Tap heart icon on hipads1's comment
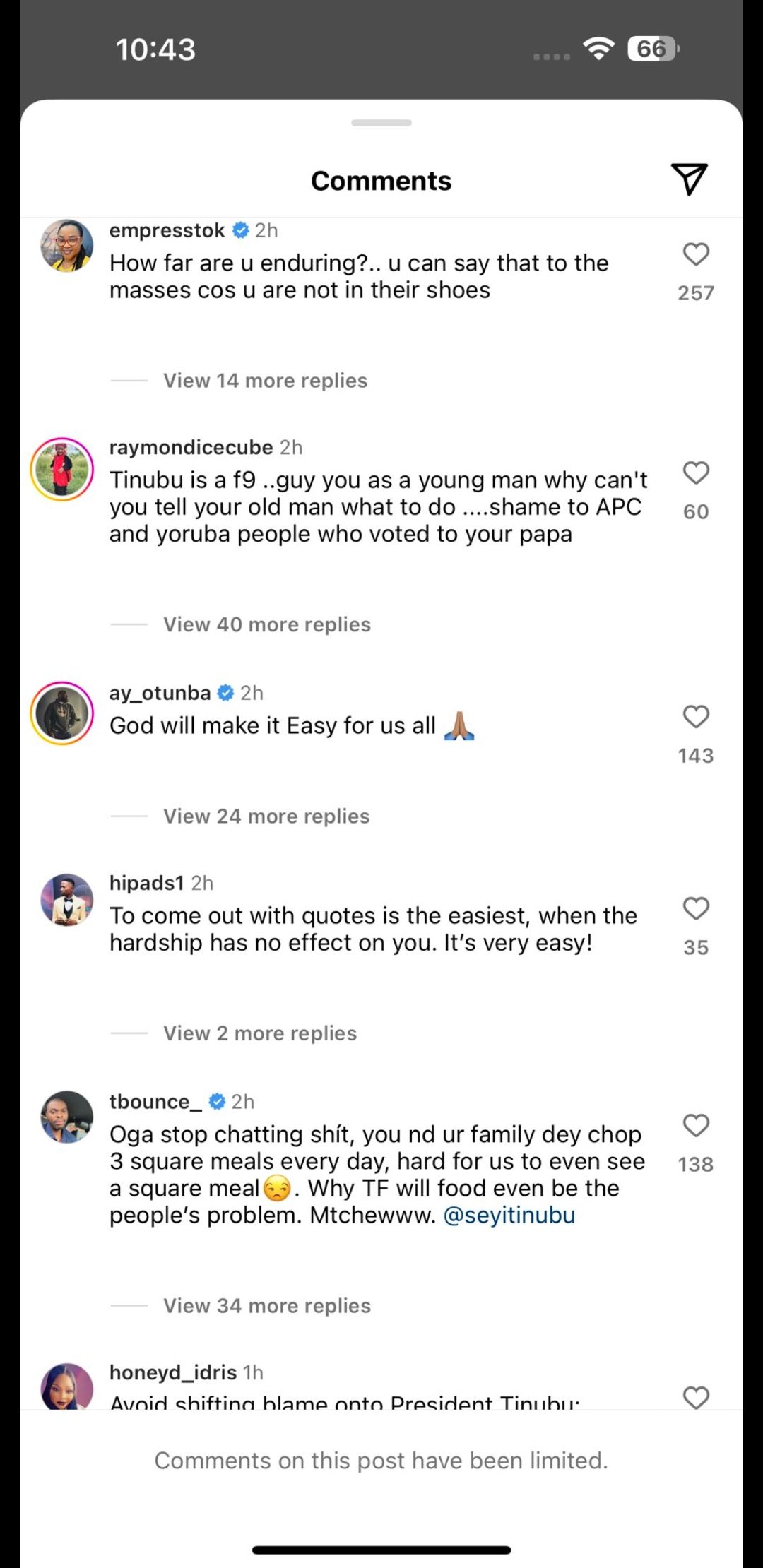This screenshot has width=763, height=1568. click(696, 908)
